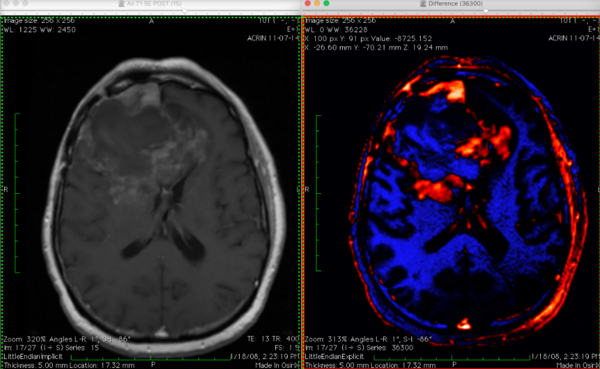Click the image slider thumb above T1 image
The image size is (600, 369).
[185, 11]
